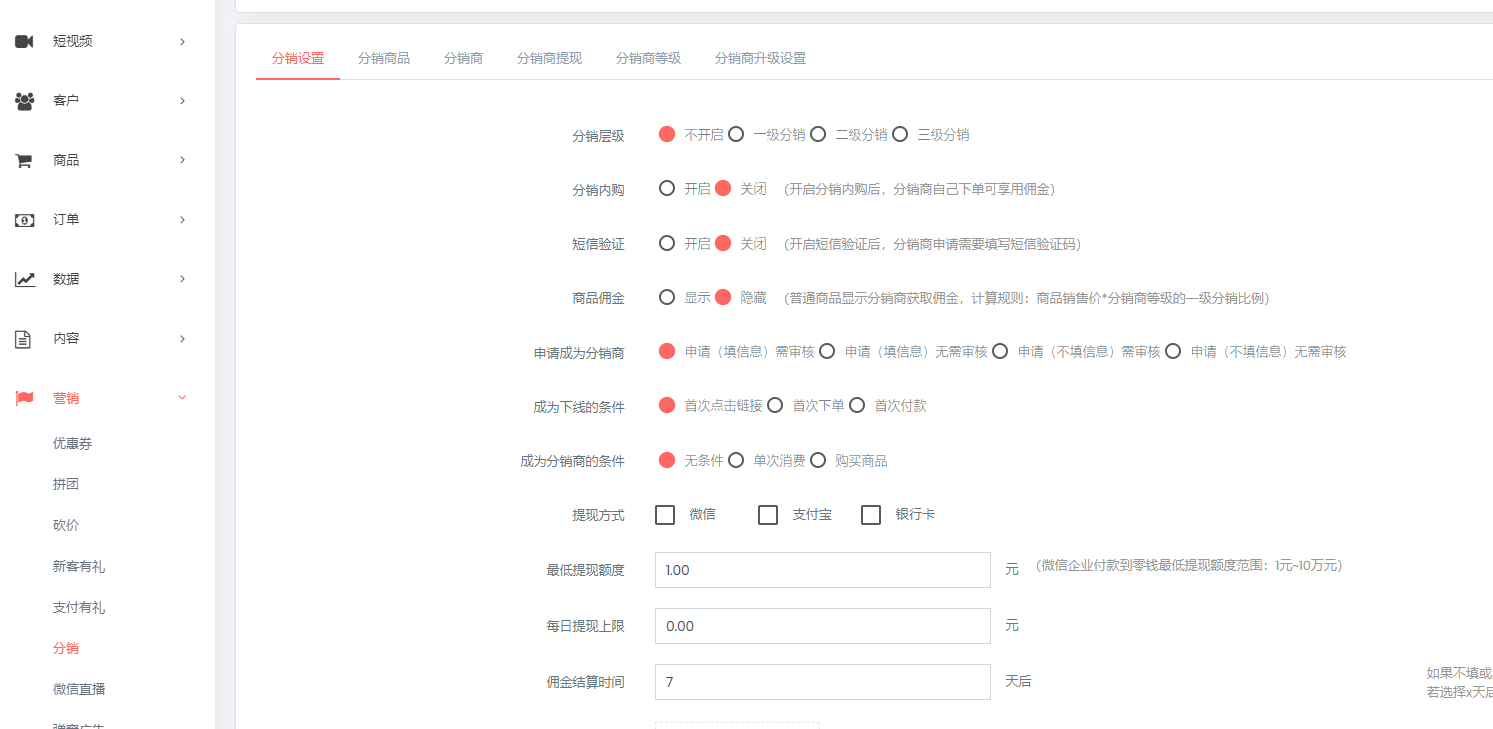Check the 微信 withdrawal method checkbox

665,515
